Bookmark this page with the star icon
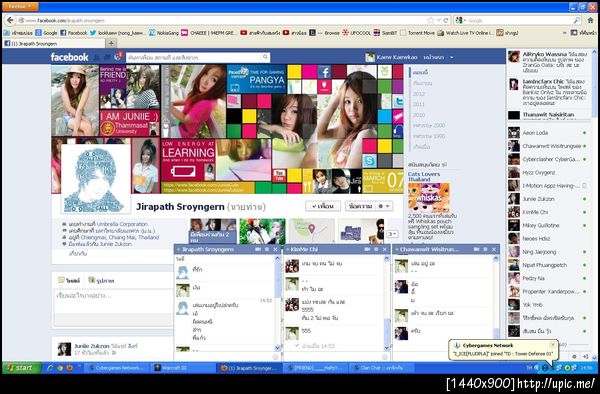The image size is (600, 394). pos(431,20)
